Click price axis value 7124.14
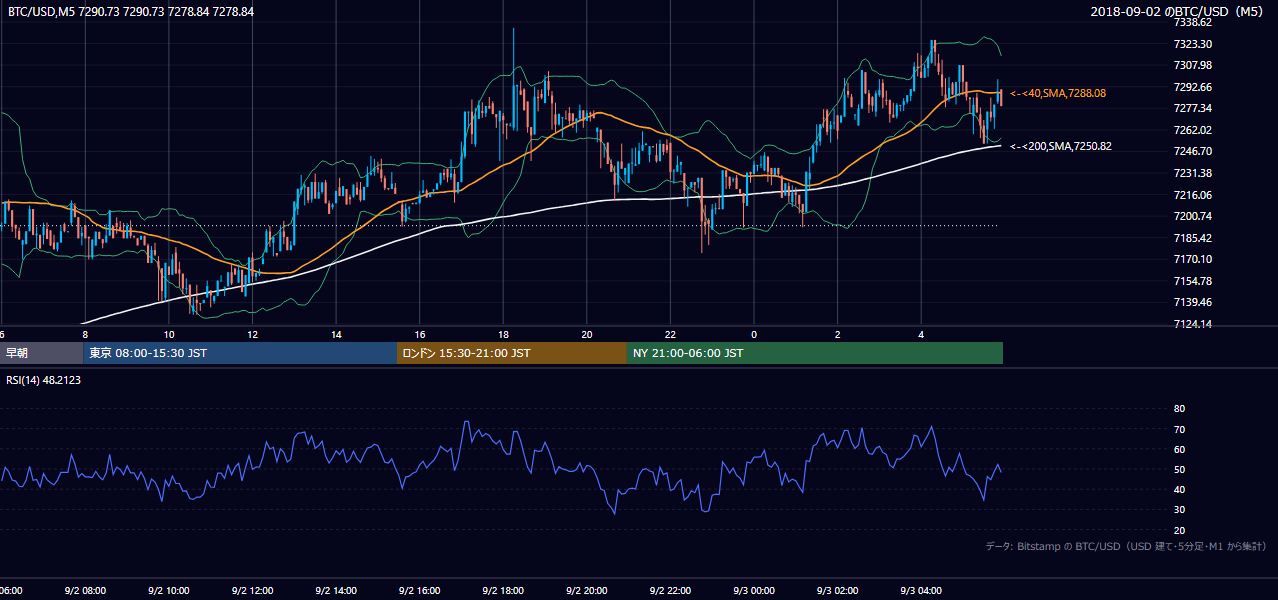1278x600 pixels. tap(1193, 324)
